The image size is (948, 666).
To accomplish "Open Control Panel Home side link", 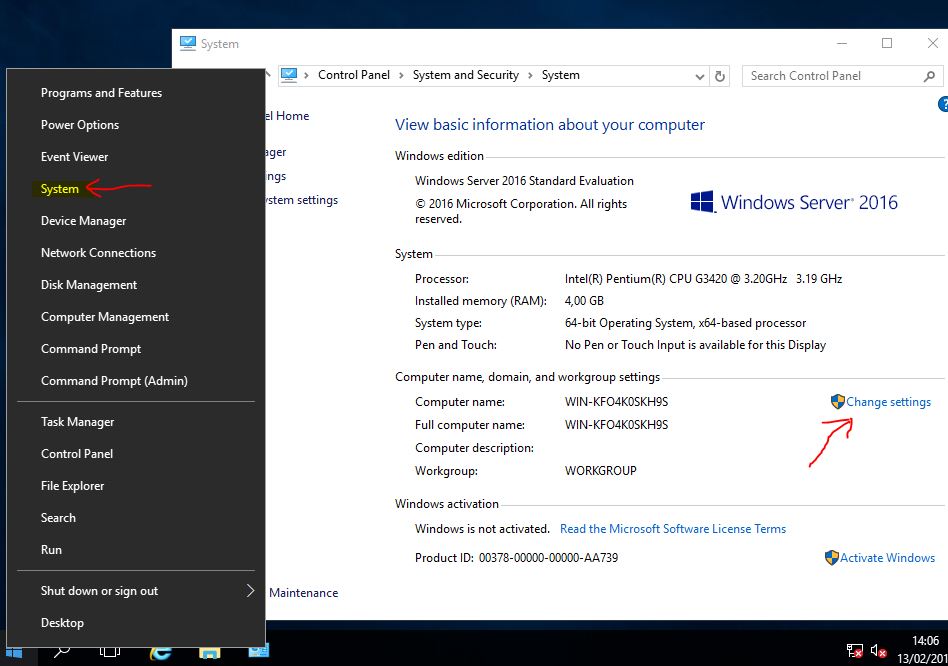I will click(287, 116).
